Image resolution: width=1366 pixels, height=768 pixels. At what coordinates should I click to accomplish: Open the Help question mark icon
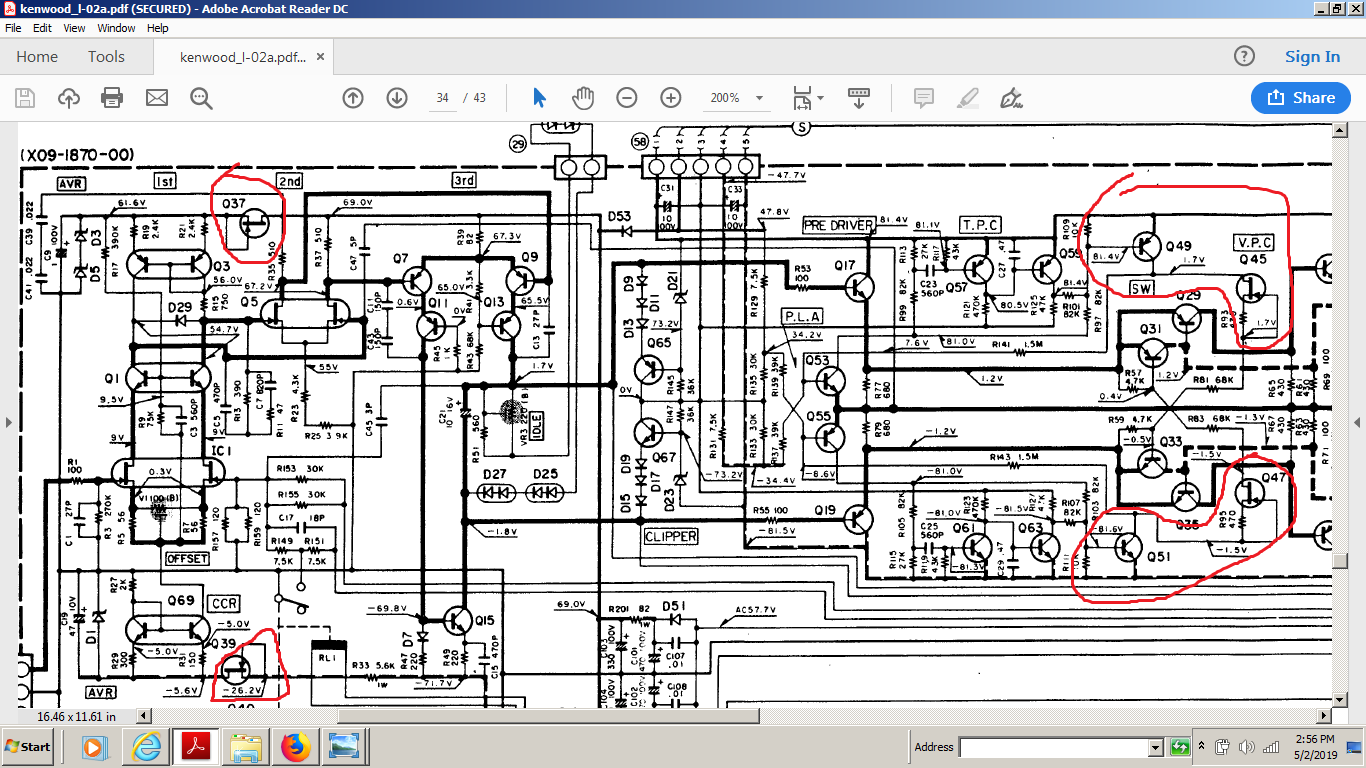(1243, 56)
